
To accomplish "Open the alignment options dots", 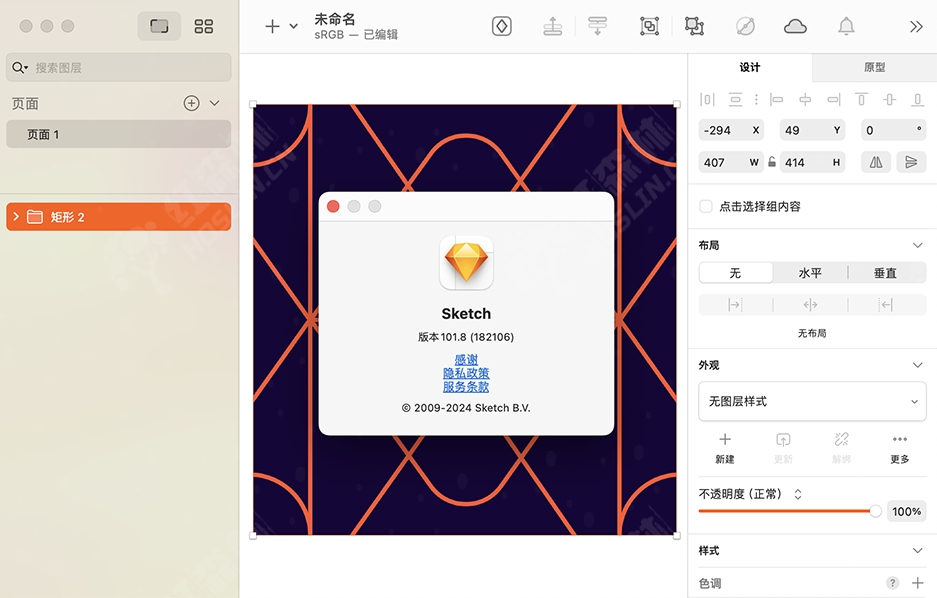I will click(x=756, y=99).
